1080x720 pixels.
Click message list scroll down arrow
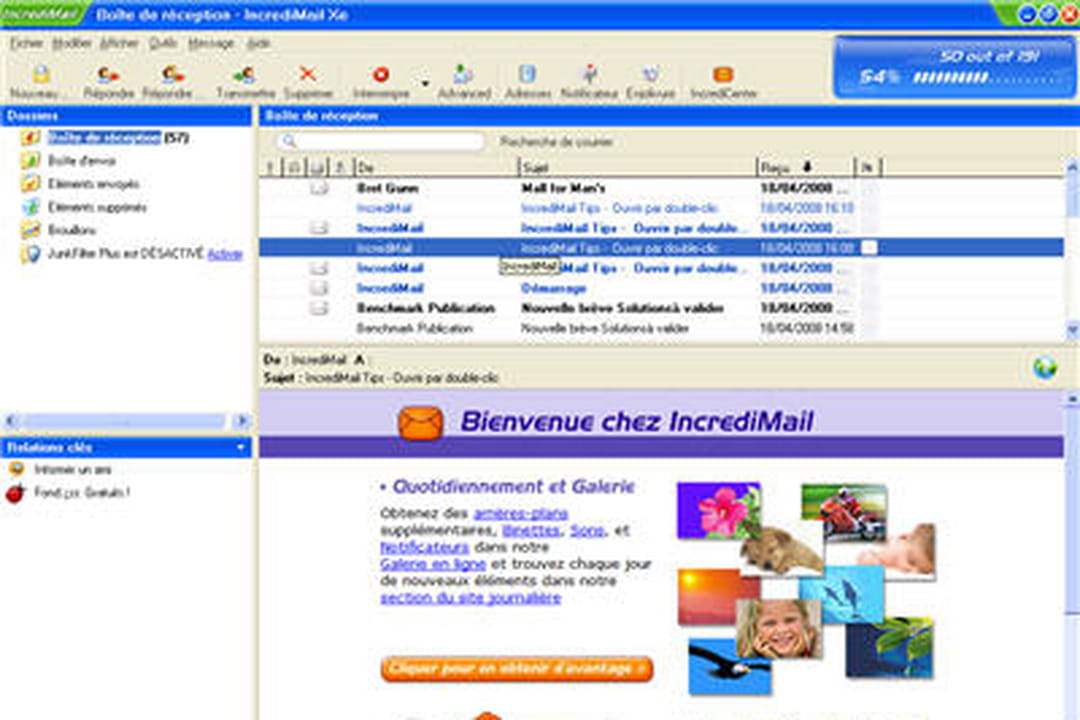pos(1072,330)
